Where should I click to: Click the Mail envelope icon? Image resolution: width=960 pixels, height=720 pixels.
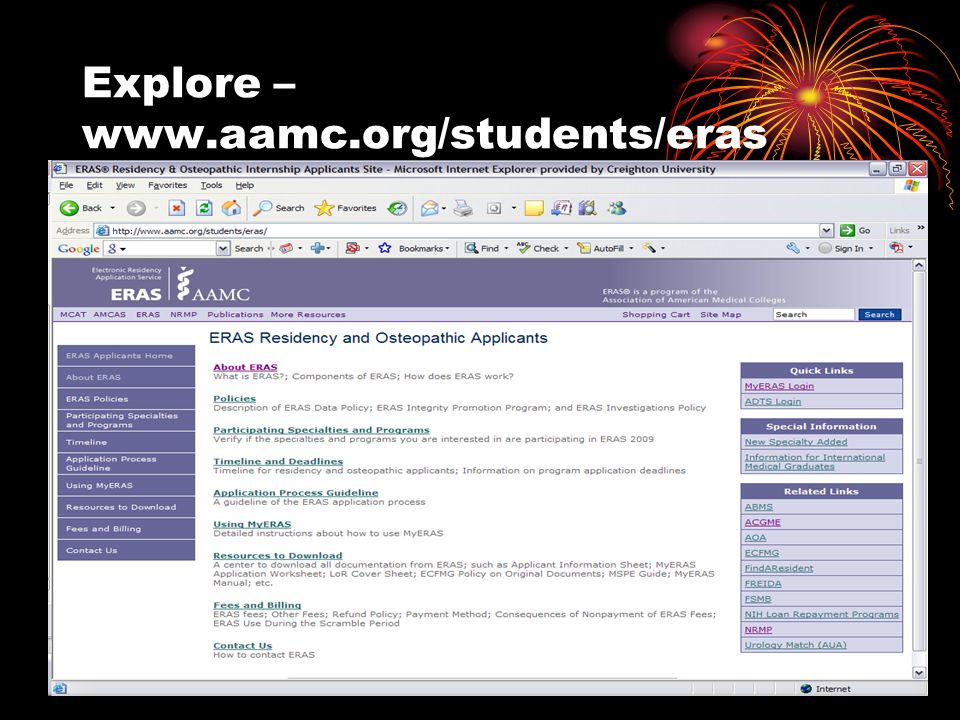pos(429,209)
